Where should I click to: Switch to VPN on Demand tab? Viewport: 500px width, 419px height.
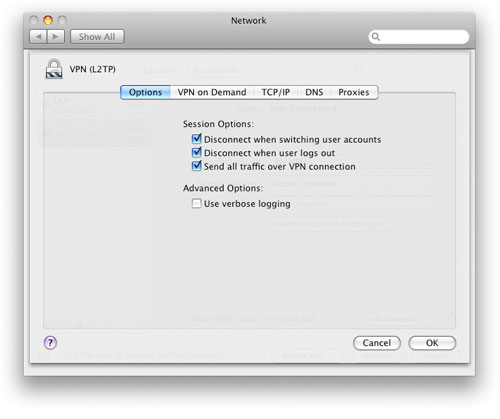212,92
